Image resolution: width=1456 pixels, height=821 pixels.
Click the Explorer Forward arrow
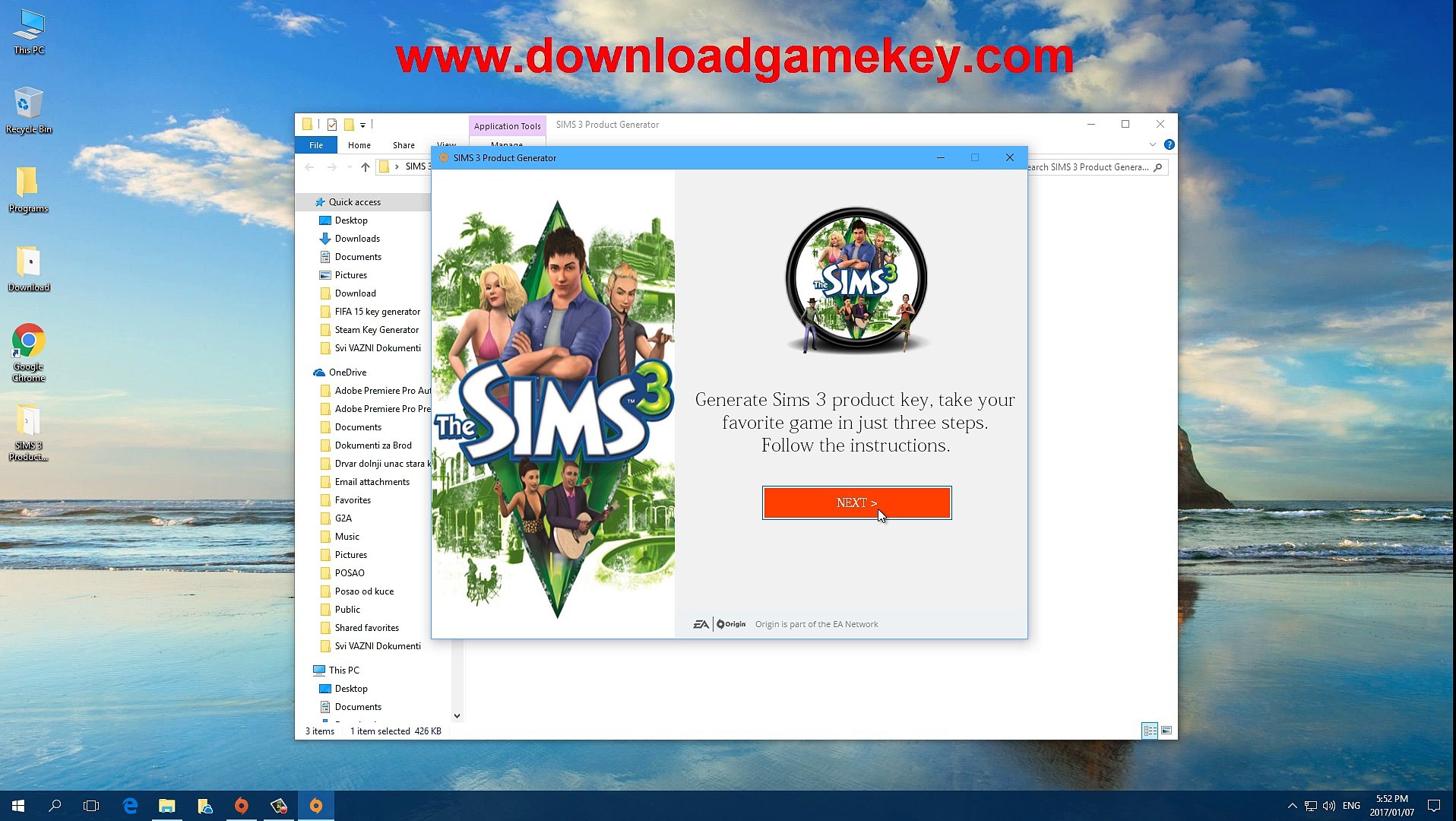click(331, 166)
